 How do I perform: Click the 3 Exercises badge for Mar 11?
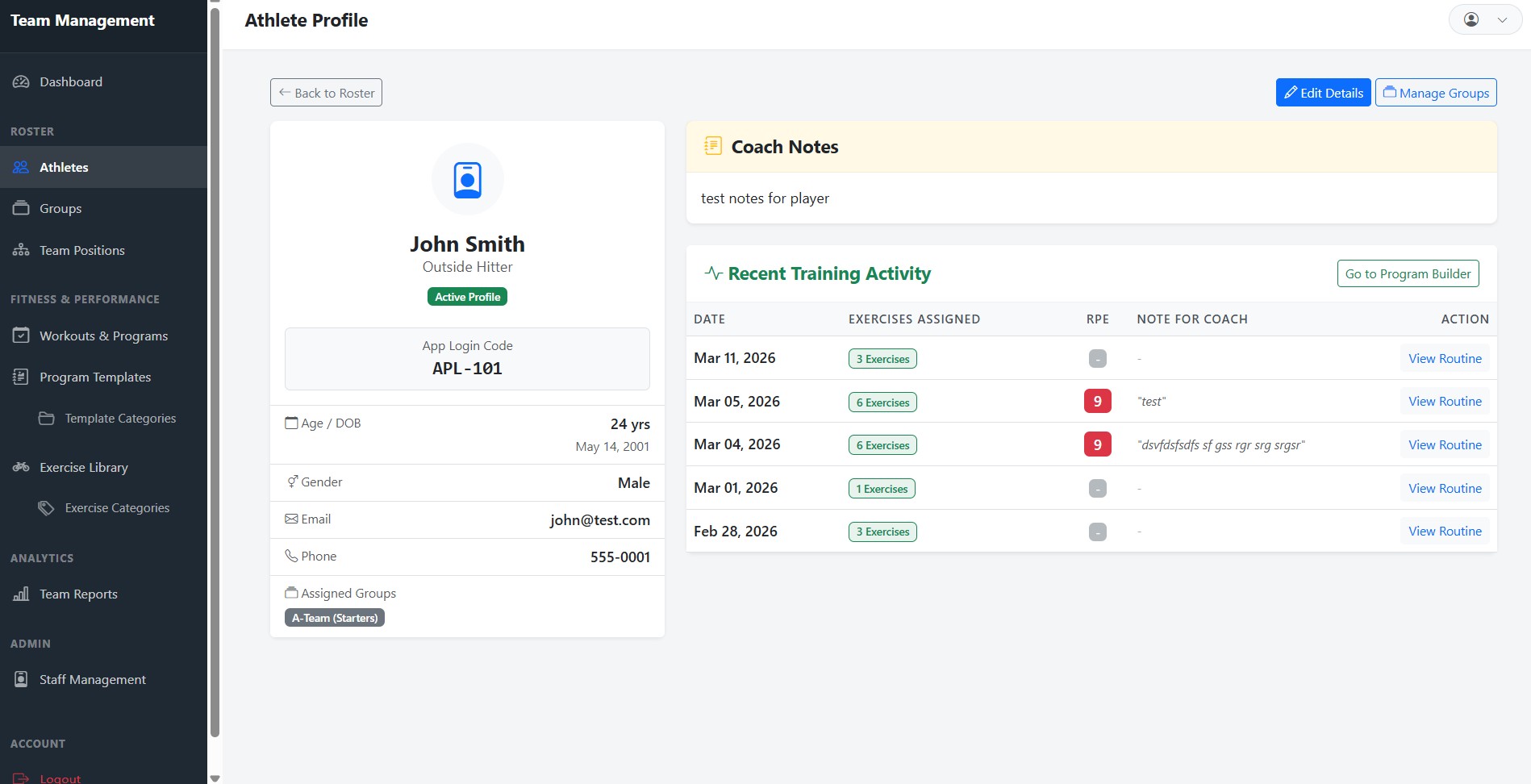(882, 359)
